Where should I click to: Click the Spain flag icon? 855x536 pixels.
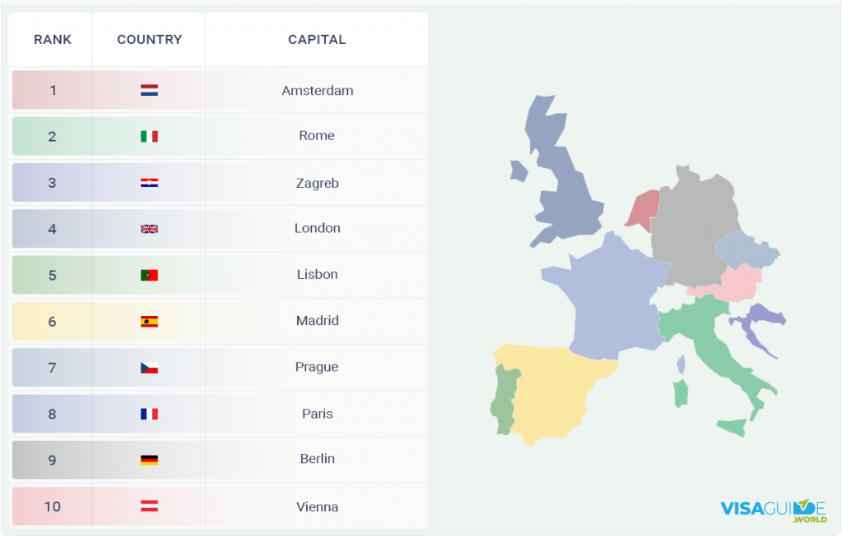(x=149, y=321)
